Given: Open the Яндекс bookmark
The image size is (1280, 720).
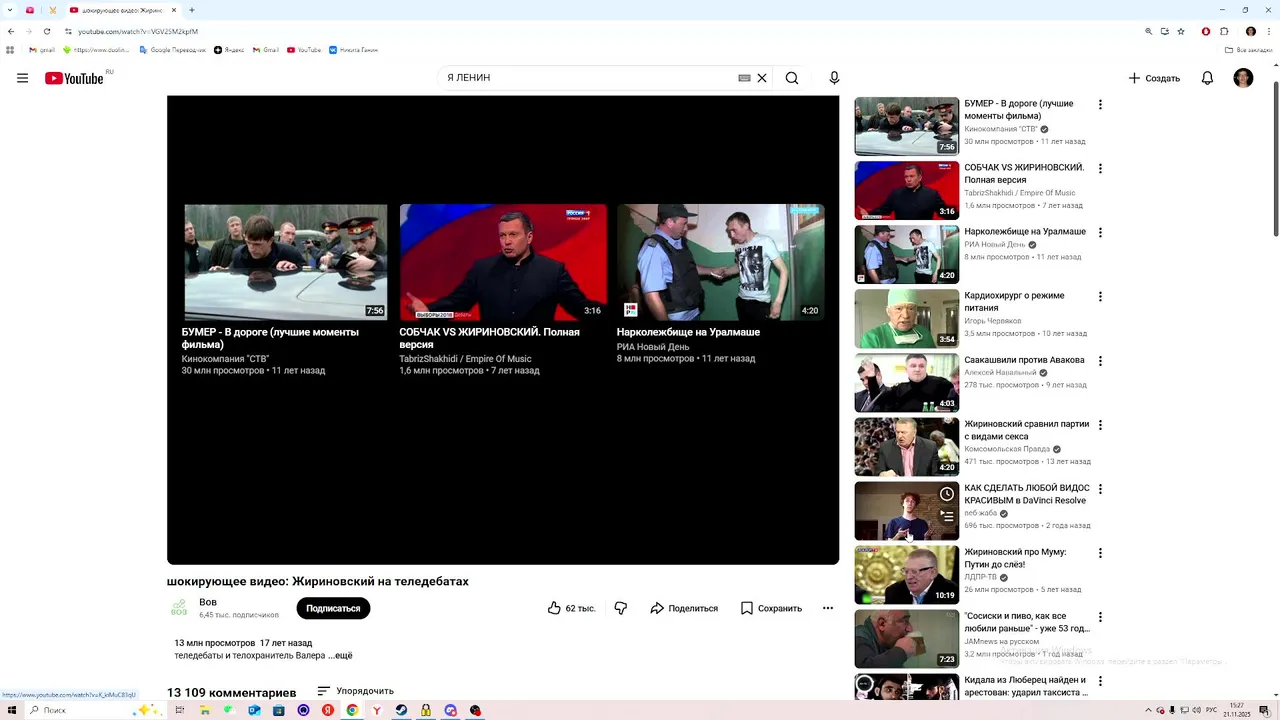Looking at the screenshot, I should click(x=229, y=50).
